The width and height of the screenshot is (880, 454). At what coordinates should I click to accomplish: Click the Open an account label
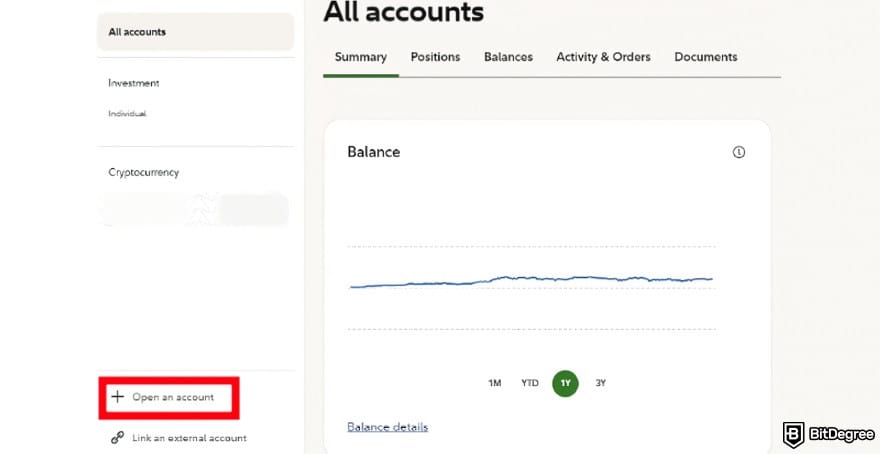coord(173,397)
